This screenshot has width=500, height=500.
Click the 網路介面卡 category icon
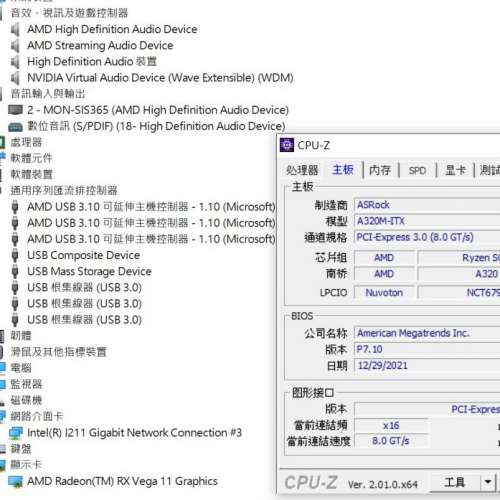click(3, 416)
